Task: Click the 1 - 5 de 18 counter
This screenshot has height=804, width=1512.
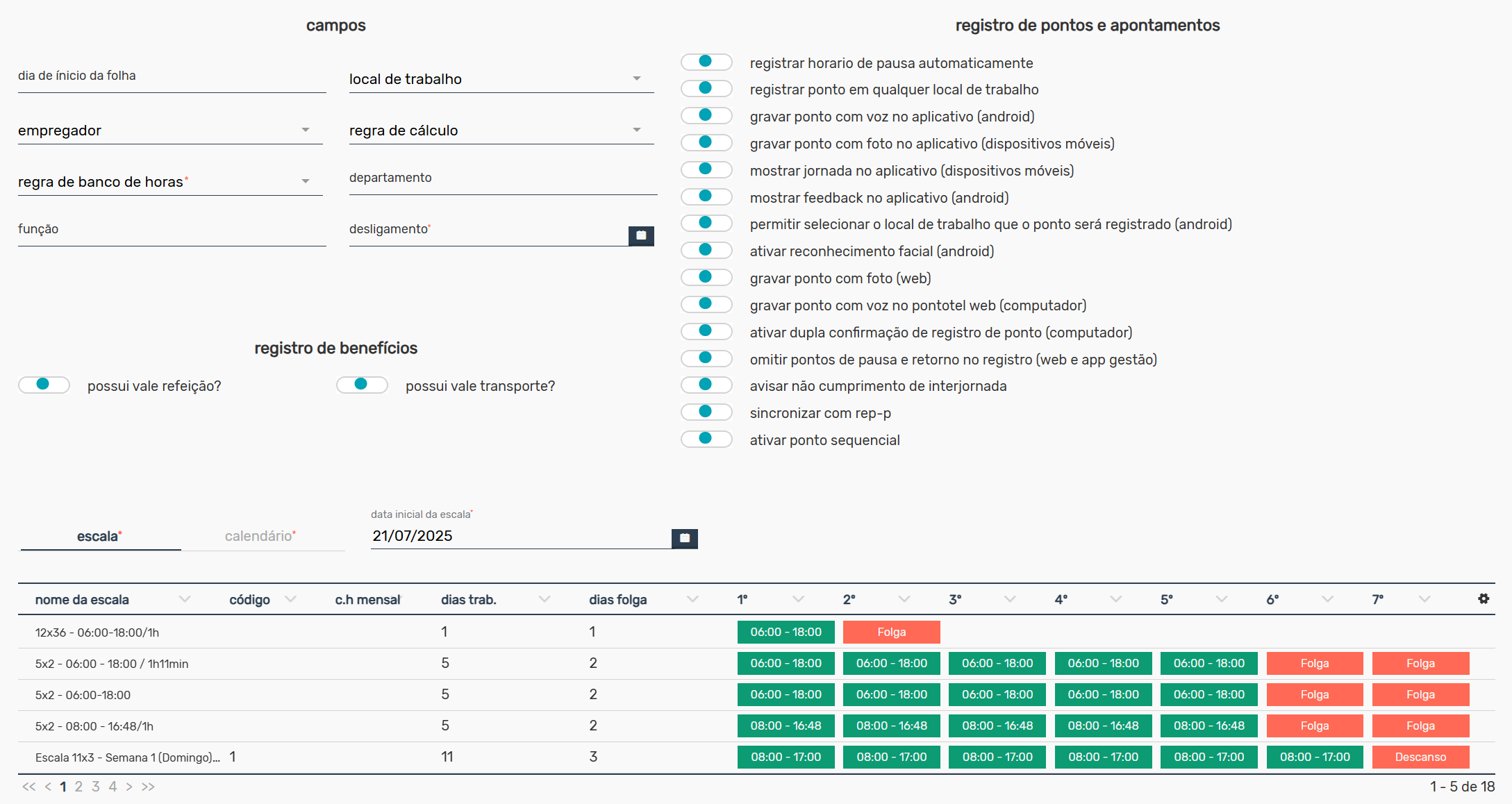Action: pyautogui.click(x=1462, y=787)
